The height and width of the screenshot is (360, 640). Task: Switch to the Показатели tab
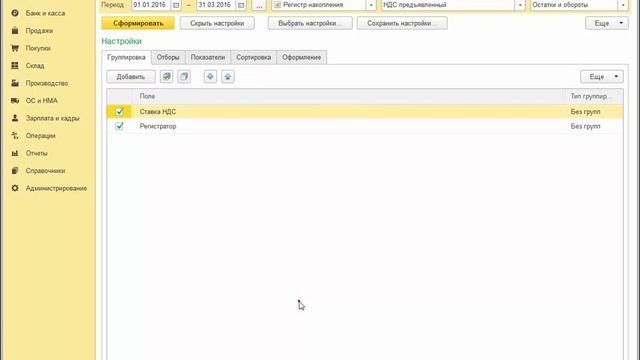pyautogui.click(x=208, y=57)
